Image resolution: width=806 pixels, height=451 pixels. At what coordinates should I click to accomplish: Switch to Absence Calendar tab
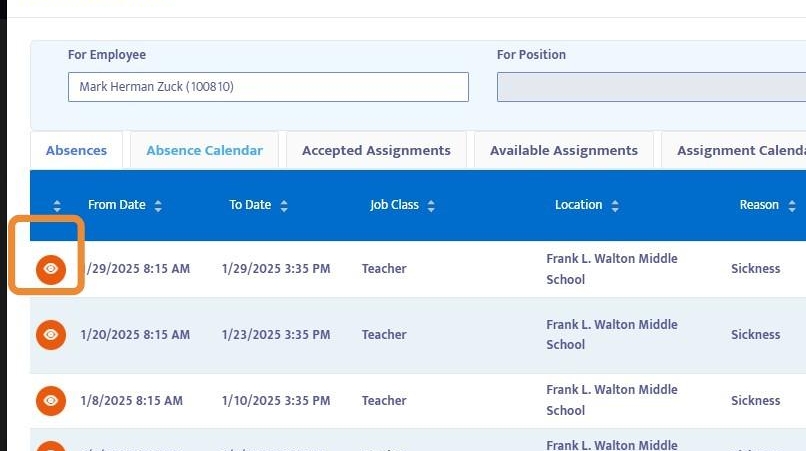205,150
